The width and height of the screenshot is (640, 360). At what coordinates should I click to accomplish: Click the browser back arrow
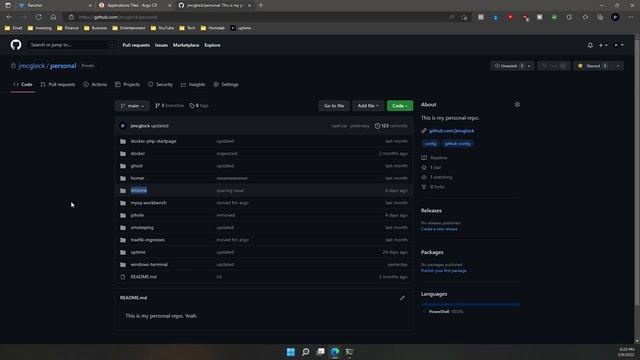(9, 17)
